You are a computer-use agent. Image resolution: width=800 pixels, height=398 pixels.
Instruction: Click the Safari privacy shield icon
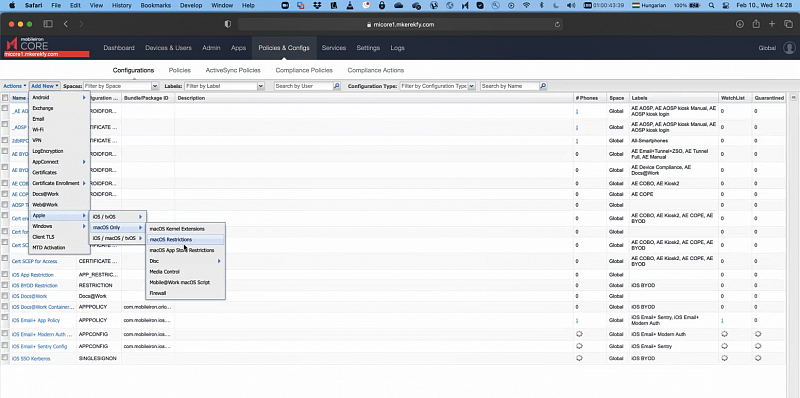(x=228, y=24)
